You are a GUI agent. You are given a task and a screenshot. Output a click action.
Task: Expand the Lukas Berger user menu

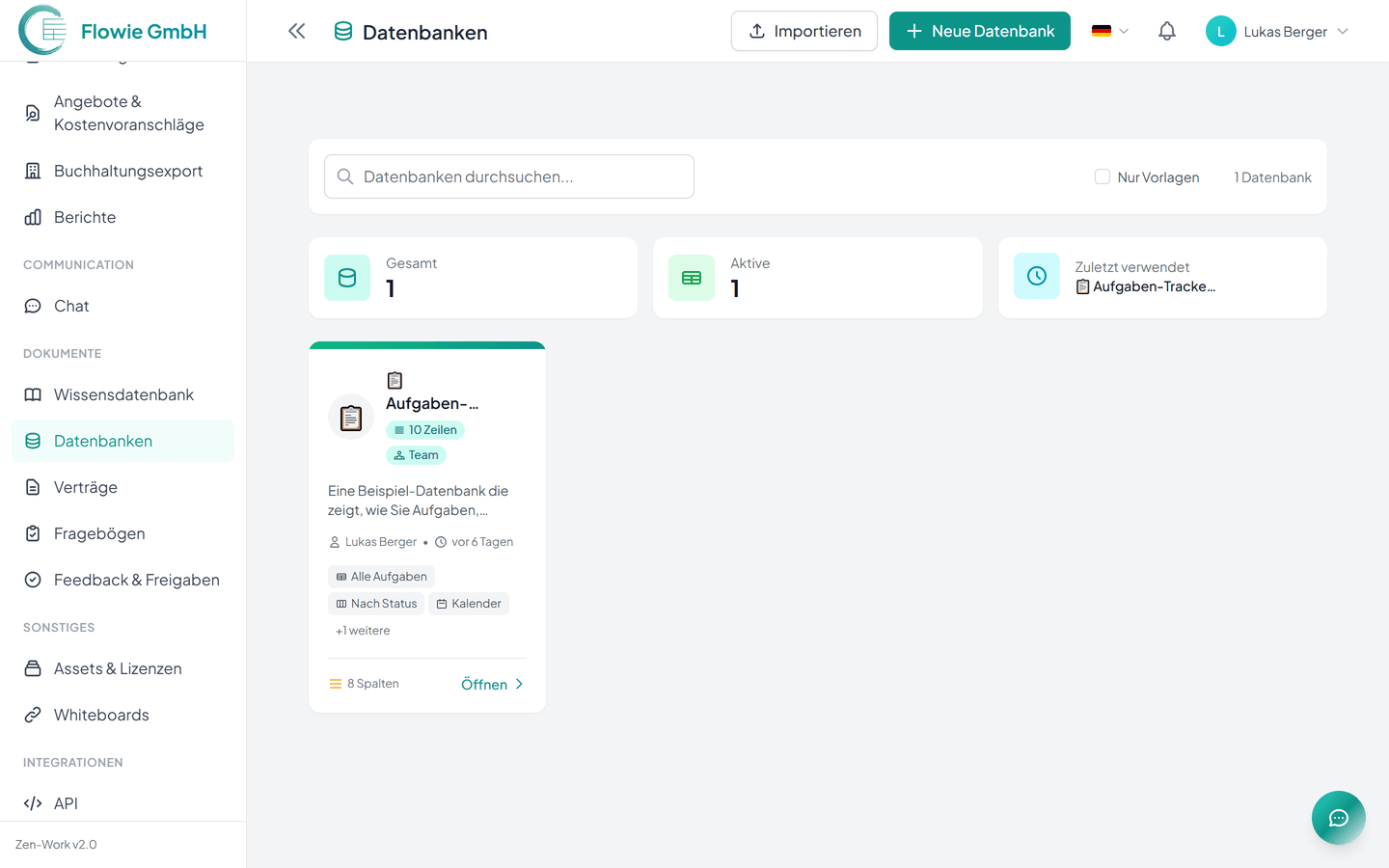click(x=1277, y=31)
